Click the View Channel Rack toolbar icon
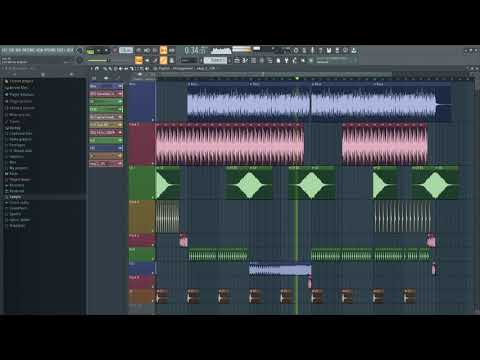The width and height of the screenshot is (480, 360). click(x=253, y=60)
